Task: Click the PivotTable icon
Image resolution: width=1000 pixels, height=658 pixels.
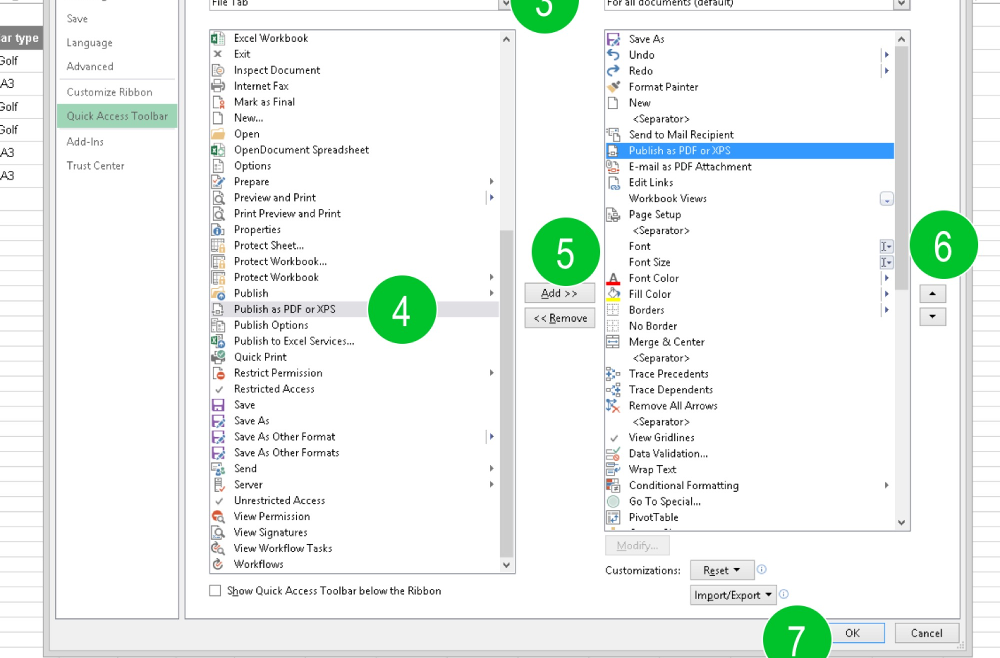Action: pyautogui.click(x=613, y=517)
